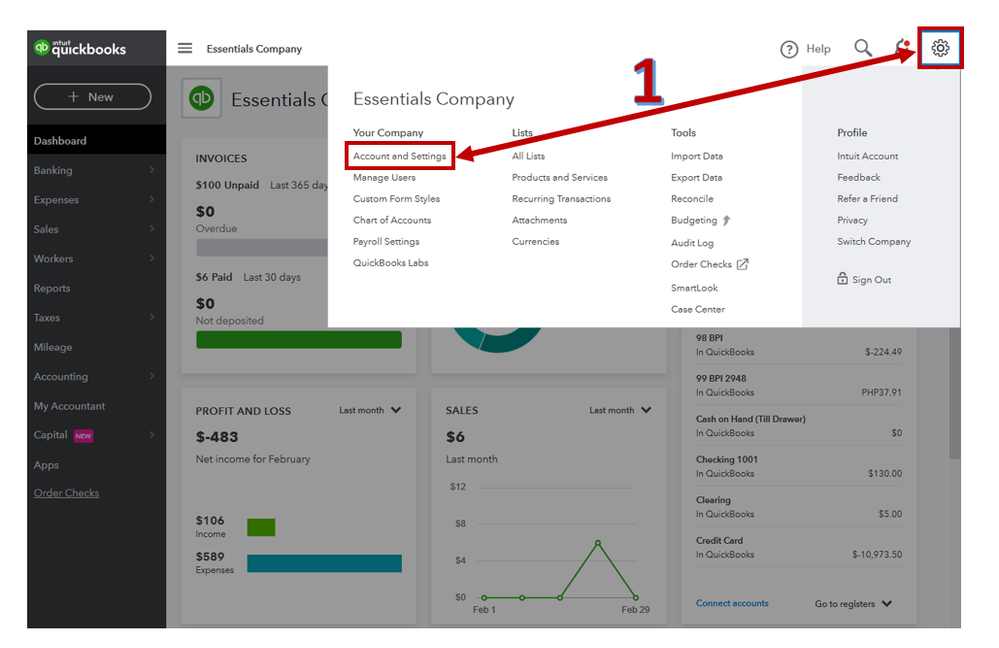Click Feedback in Profile
The height and width of the screenshot is (648, 999).
(858, 178)
